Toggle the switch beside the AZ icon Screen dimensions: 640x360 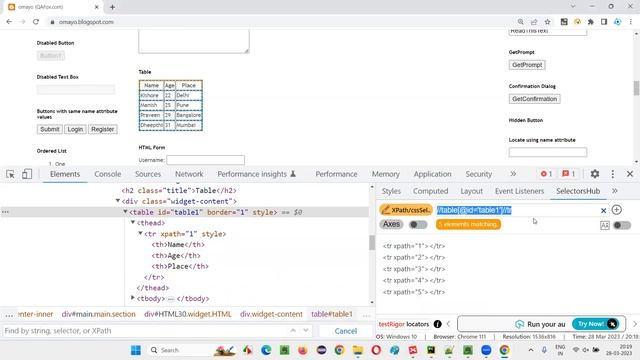coord(622,225)
